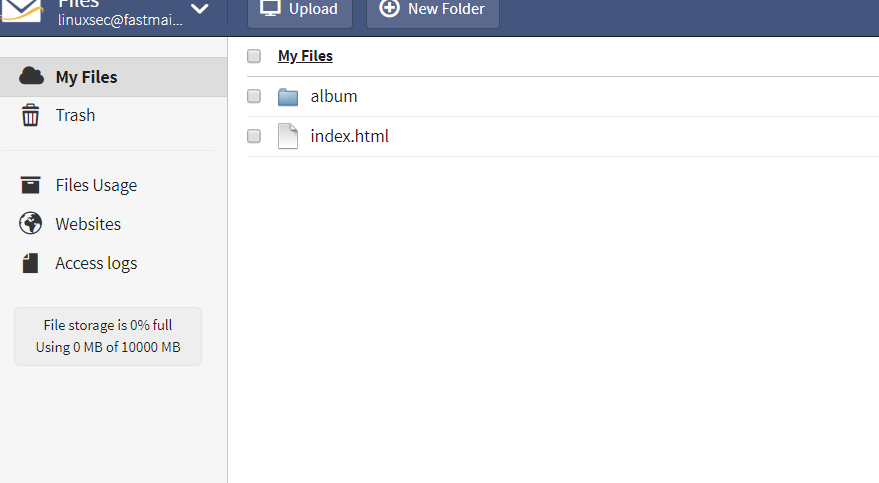Expand the account switcher chevron
The image size is (879, 483).
click(x=200, y=9)
